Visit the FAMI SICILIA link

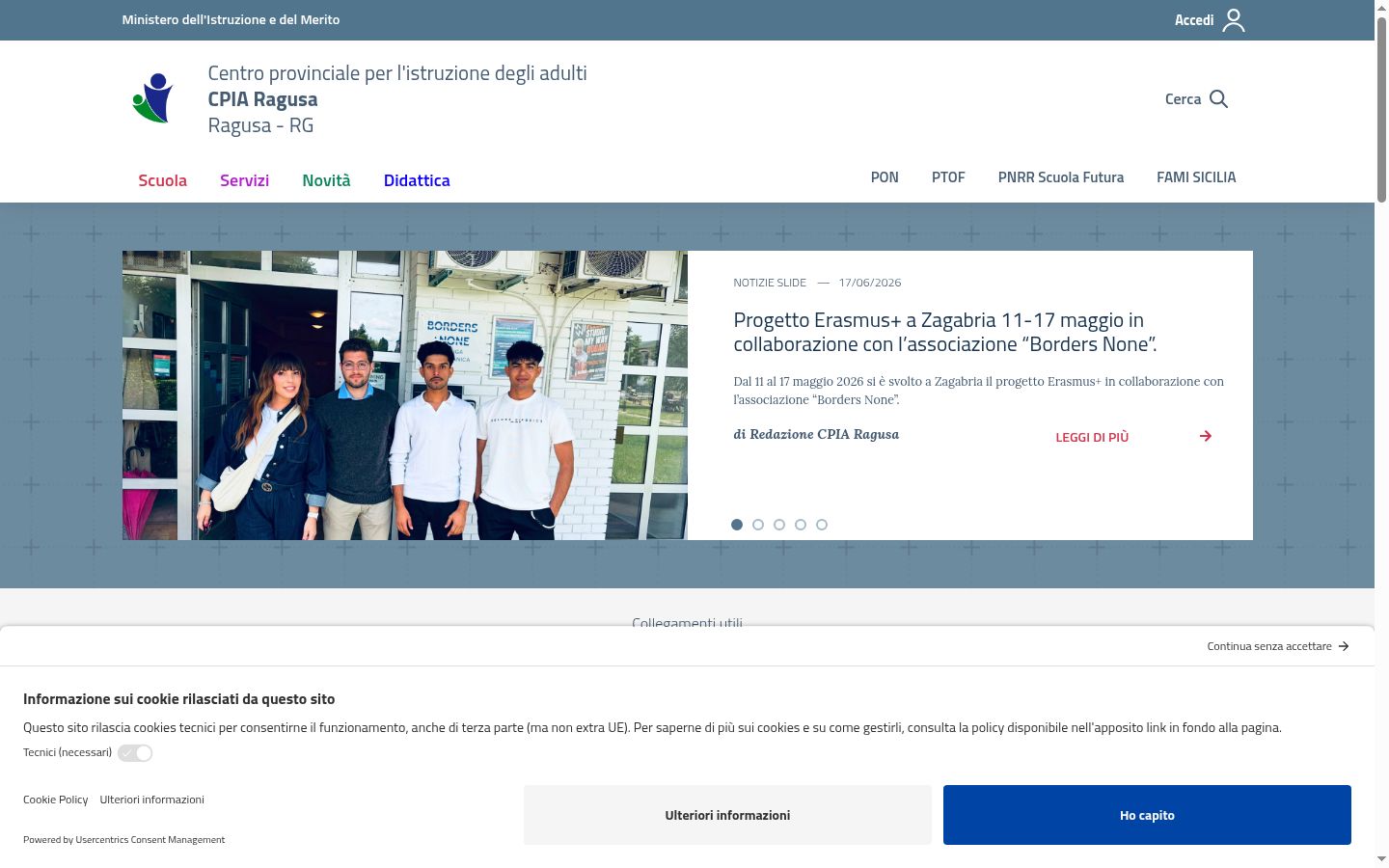click(x=1196, y=177)
